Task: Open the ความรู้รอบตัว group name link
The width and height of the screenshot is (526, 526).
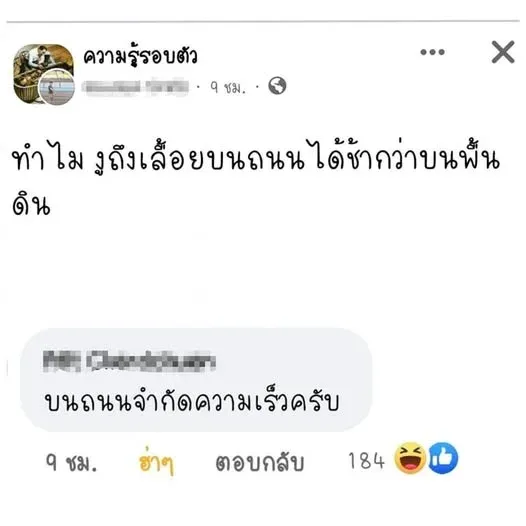Action: coord(140,56)
